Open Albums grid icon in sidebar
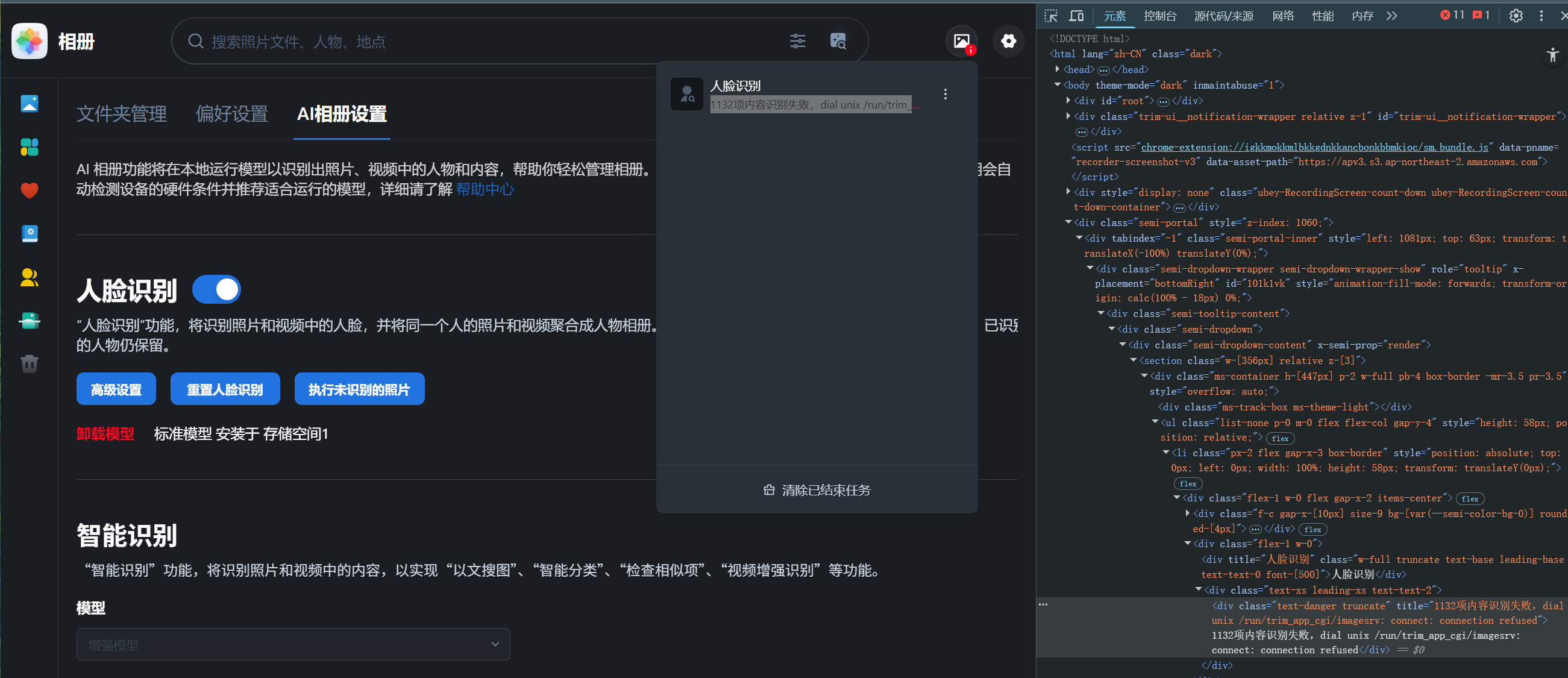This screenshot has height=678, width=1568. pyautogui.click(x=29, y=146)
